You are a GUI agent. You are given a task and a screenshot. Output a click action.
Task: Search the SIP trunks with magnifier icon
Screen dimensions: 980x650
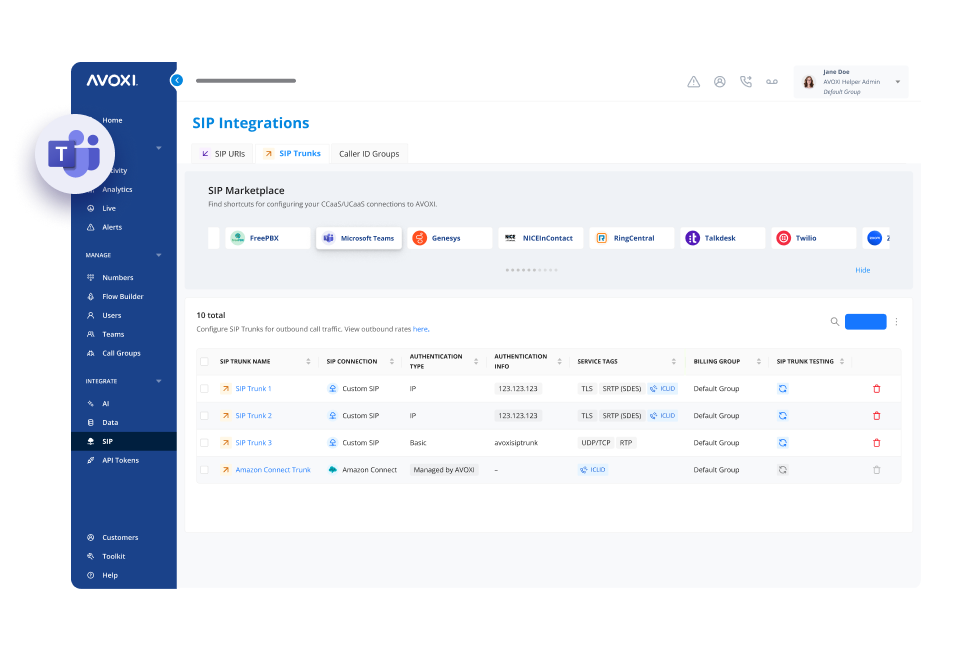(x=835, y=322)
